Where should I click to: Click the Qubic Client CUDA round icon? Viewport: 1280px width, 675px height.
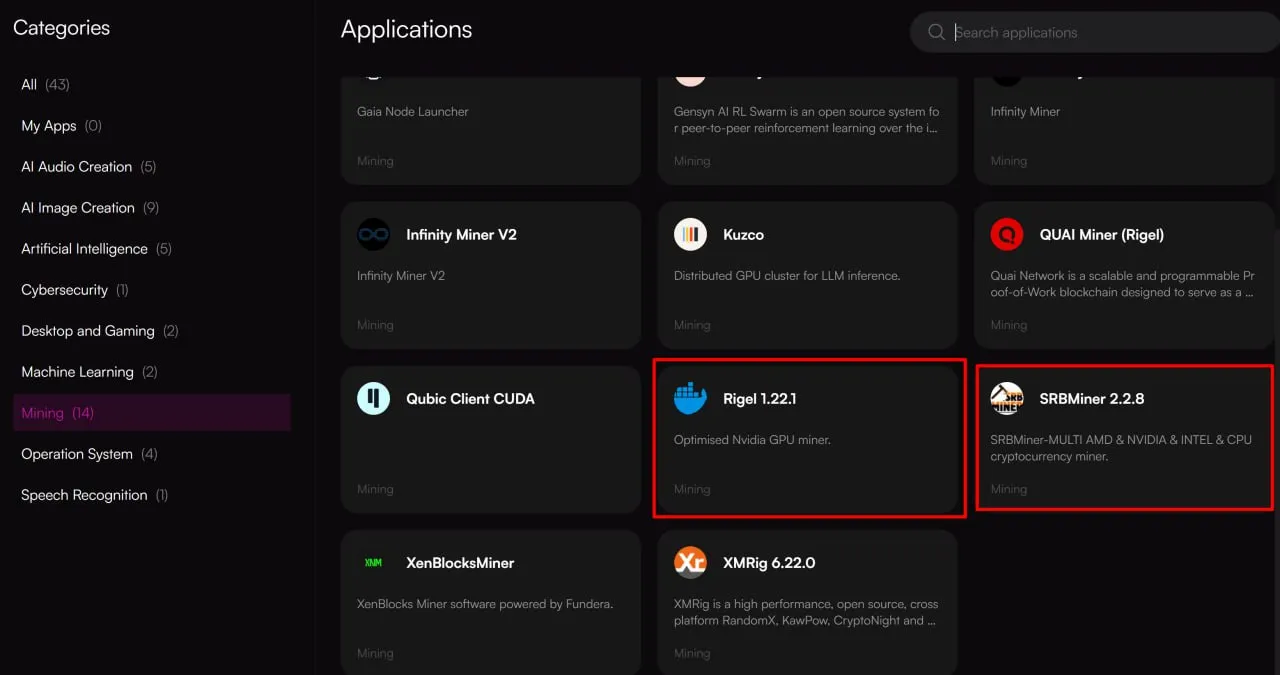point(374,399)
